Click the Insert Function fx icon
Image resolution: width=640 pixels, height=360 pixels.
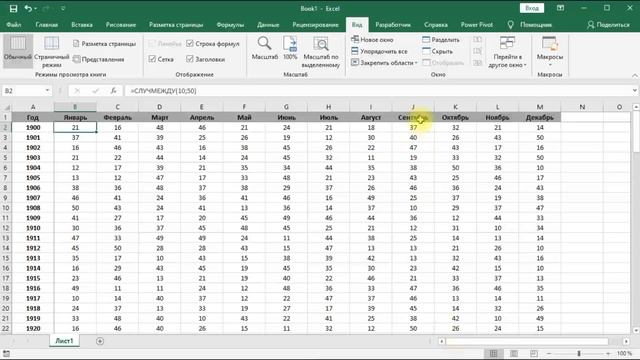tap(113, 91)
